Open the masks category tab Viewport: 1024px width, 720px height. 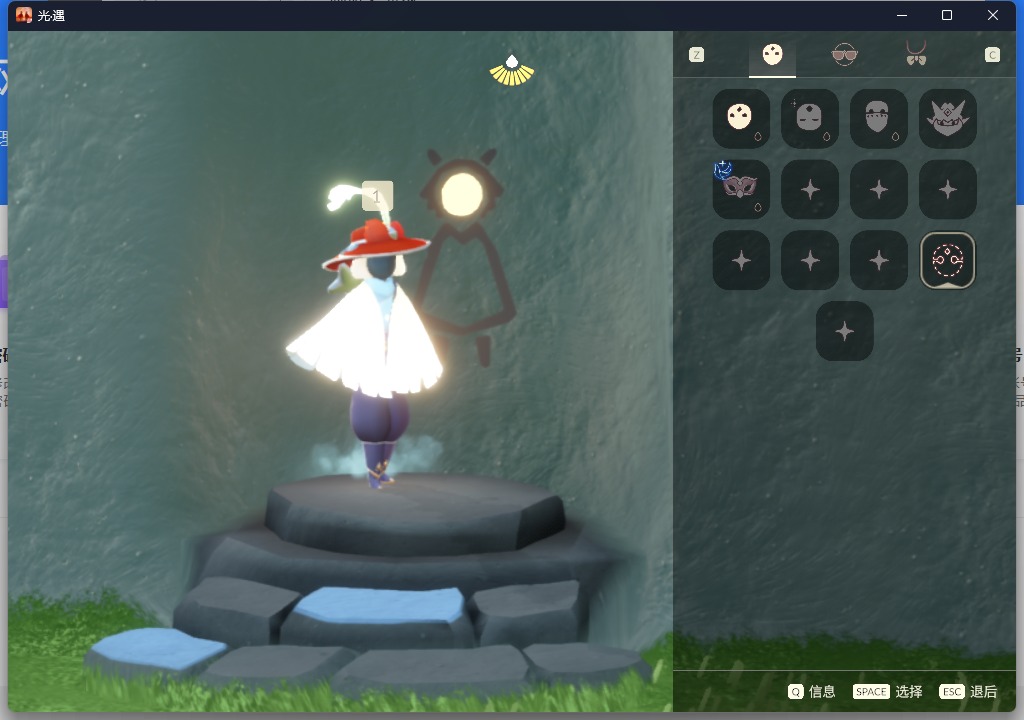(x=772, y=55)
